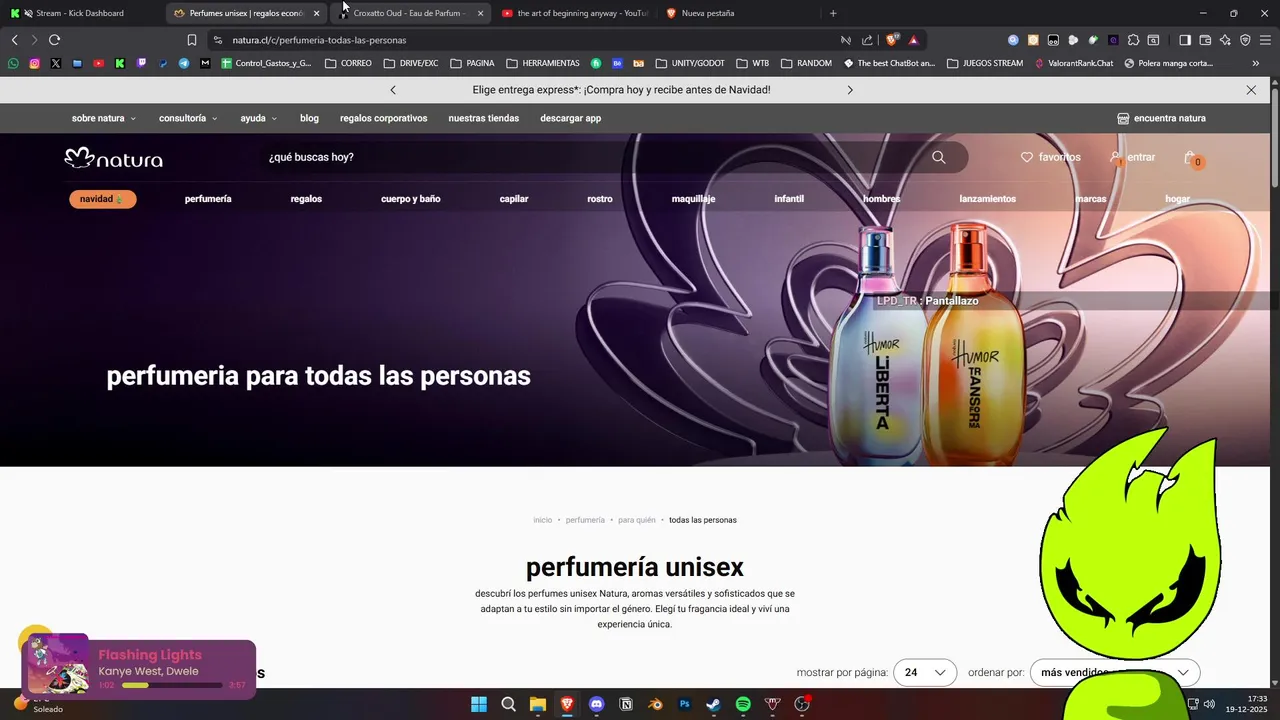This screenshot has height=720, width=1280.
Task: Open the maquillaje menu category
Action: (x=693, y=199)
